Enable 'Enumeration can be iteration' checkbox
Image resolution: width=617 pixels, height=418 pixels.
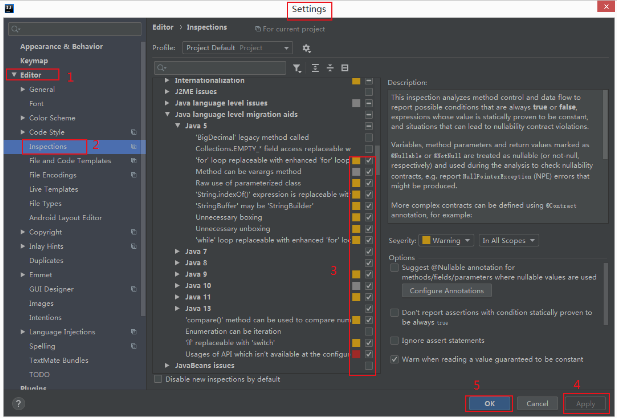pyautogui.click(x=369, y=331)
